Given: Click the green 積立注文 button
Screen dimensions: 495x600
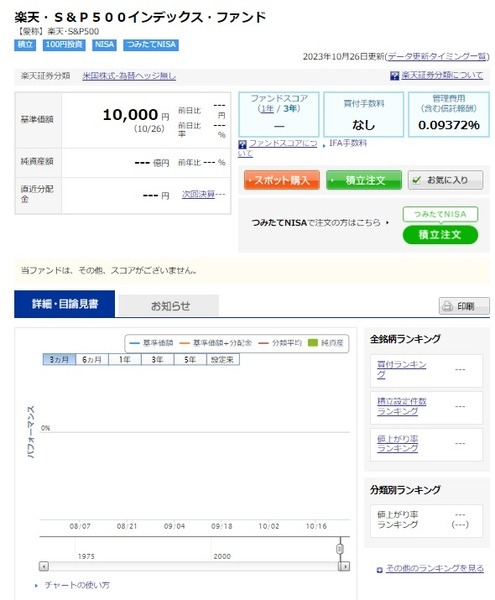Looking at the screenshot, I should point(364,180).
